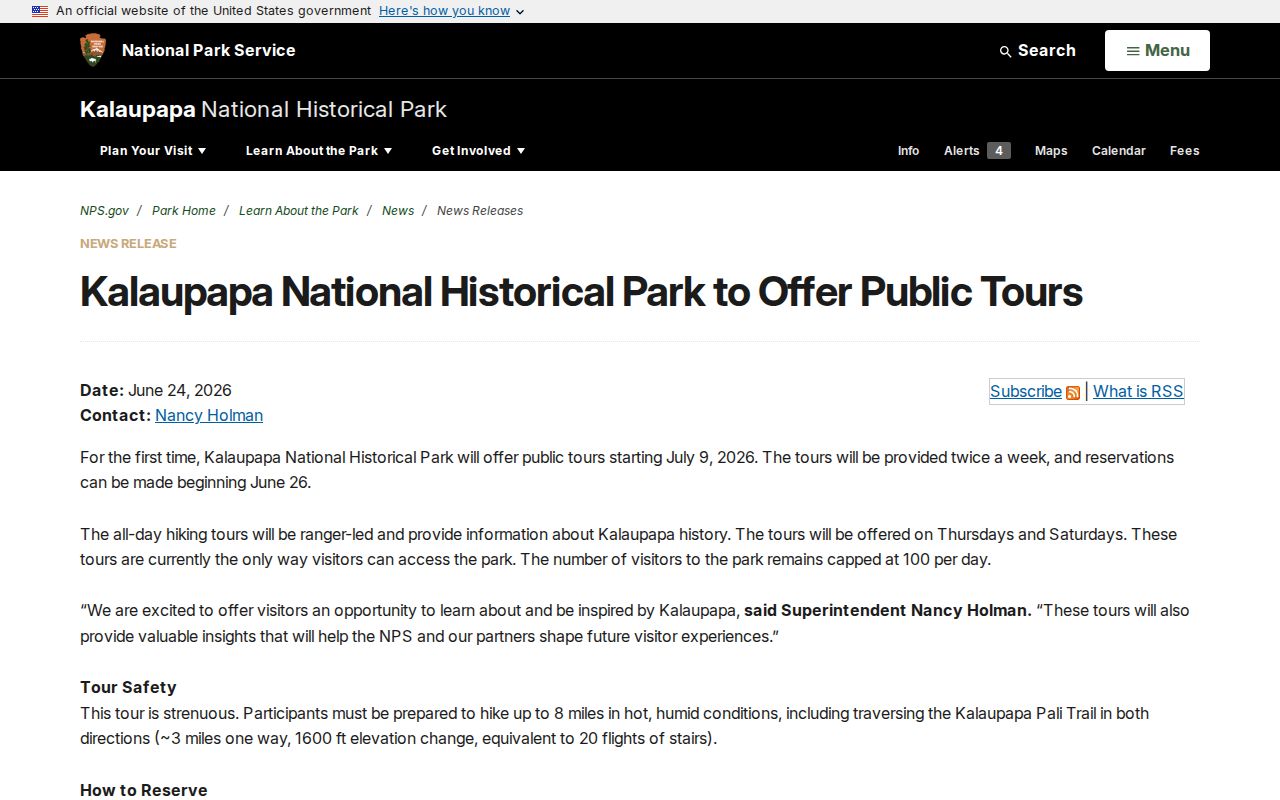1280x800 pixels.
Task: Open the Info link
Action: pyautogui.click(x=908, y=151)
